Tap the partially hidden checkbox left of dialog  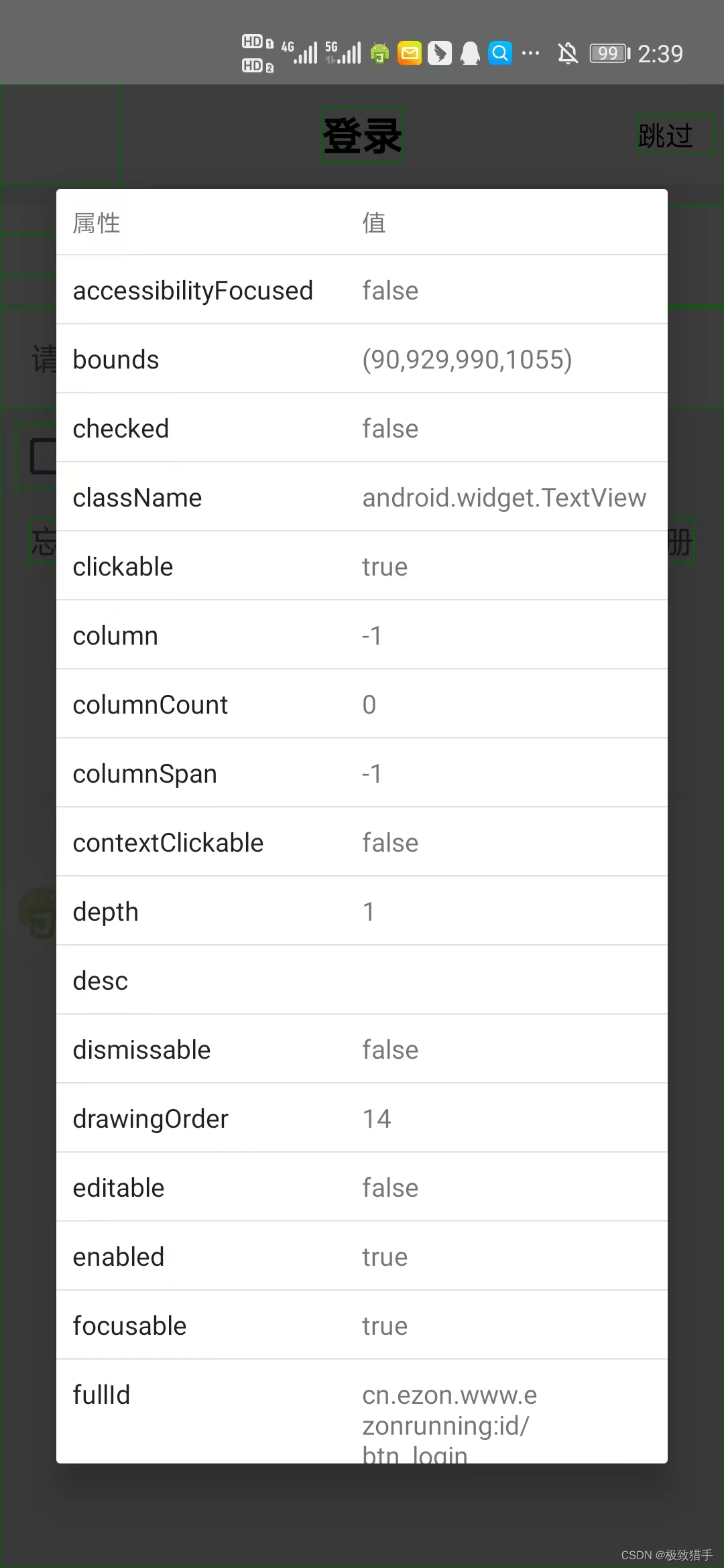[43, 456]
